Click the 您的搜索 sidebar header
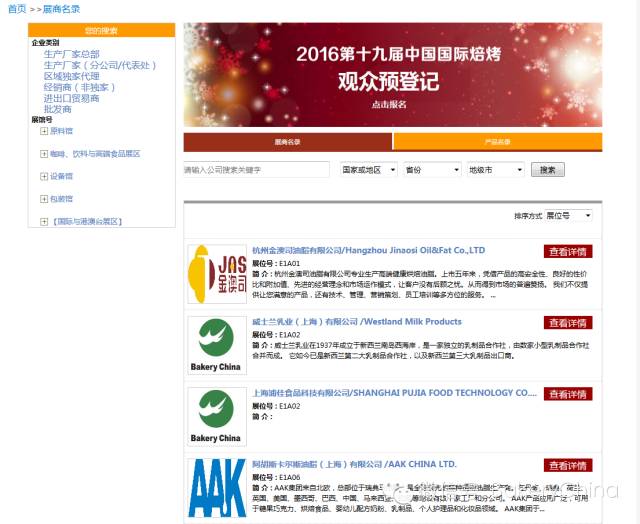This screenshot has height=524, width=640. (102, 30)
